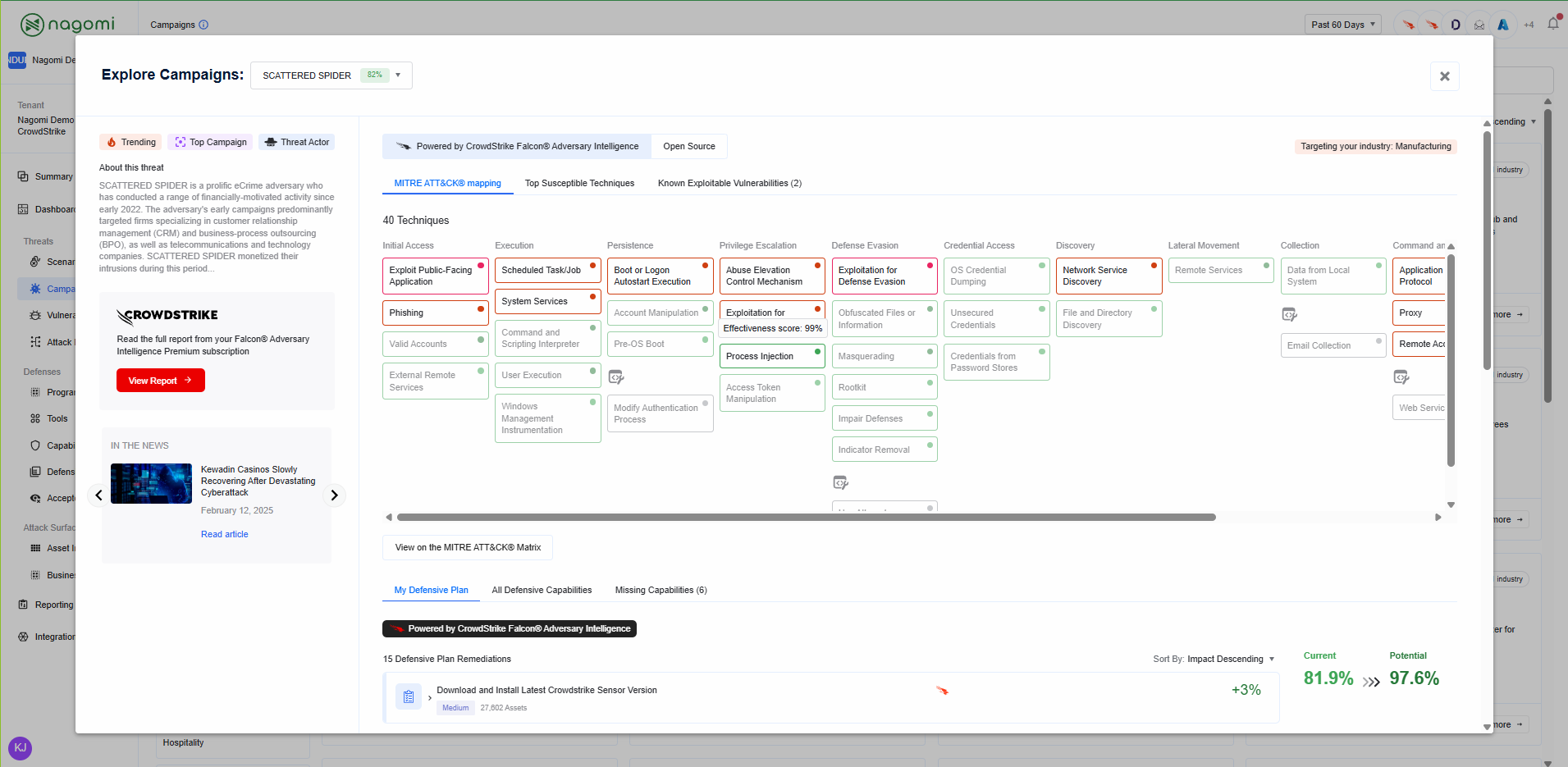Show previous news article
Image resolution: width=1568 pixels, height=767 pixels.
click(98, 495)
